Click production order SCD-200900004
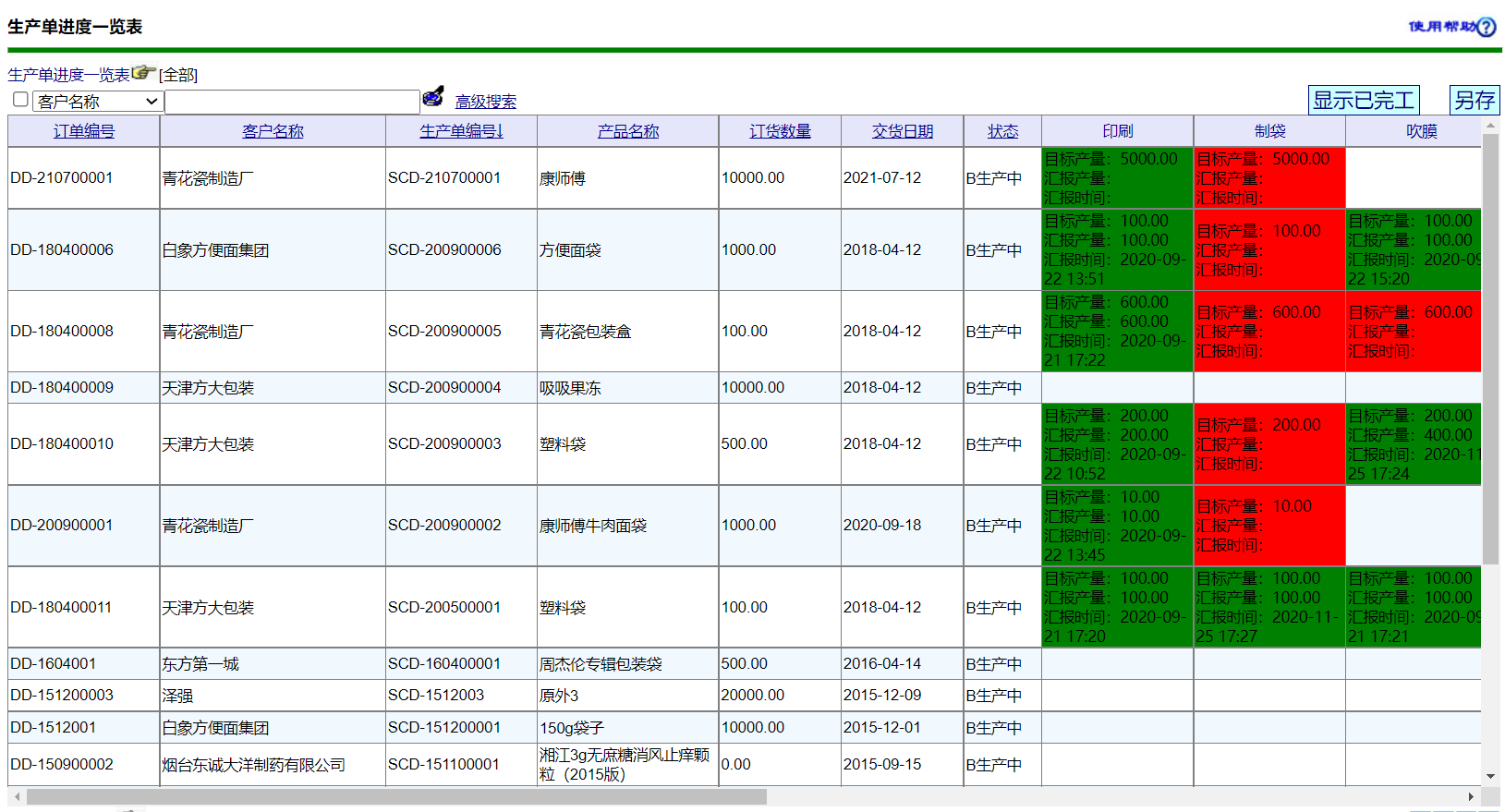This screenshot has width=1505, height=812. coord(444,388)
